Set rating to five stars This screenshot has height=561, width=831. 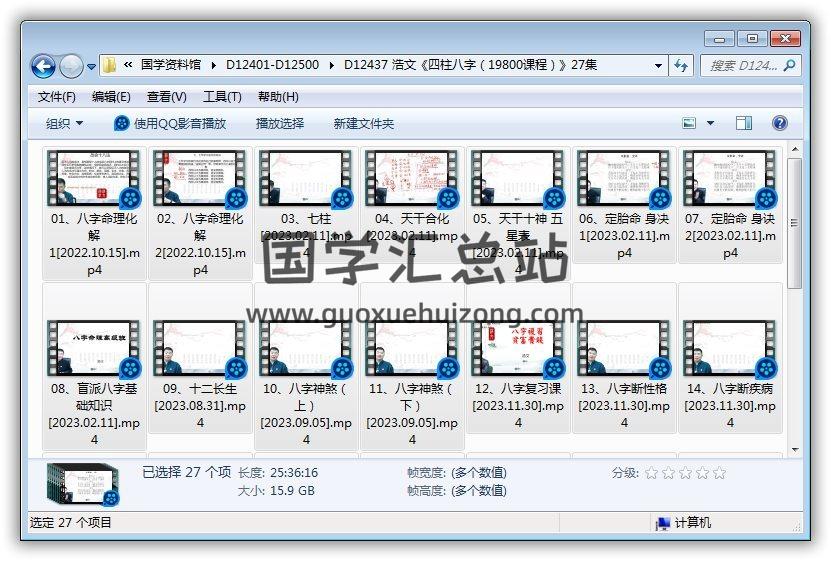[720, 473]
